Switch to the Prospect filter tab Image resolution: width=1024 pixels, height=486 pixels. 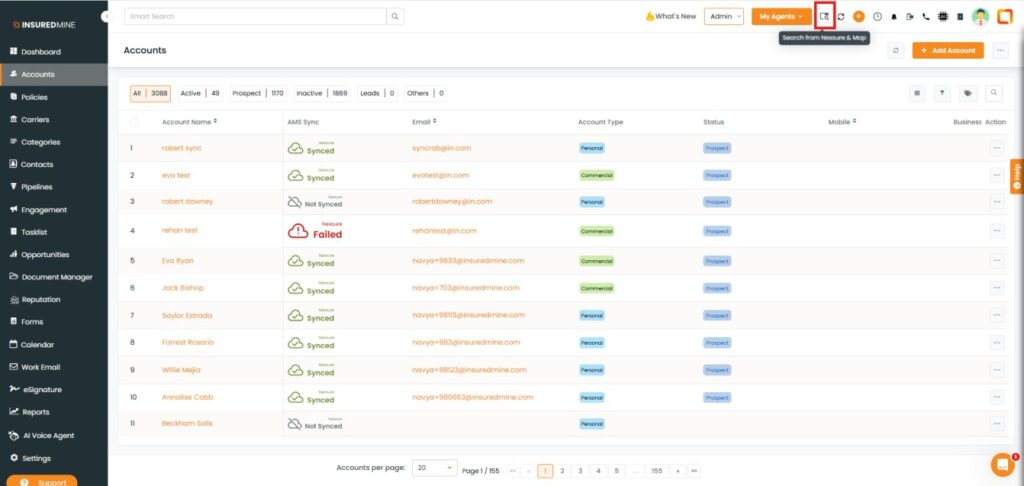tap(258, 93)
